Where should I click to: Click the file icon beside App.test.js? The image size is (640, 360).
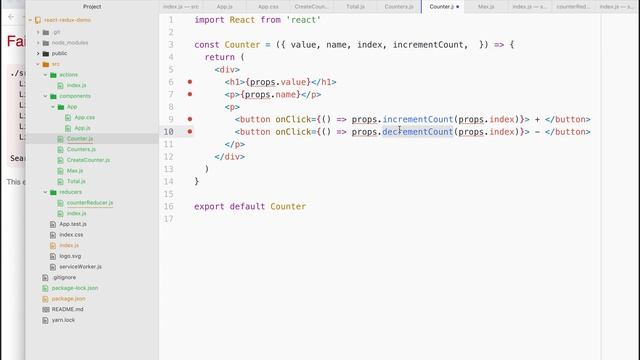(53, 224)
